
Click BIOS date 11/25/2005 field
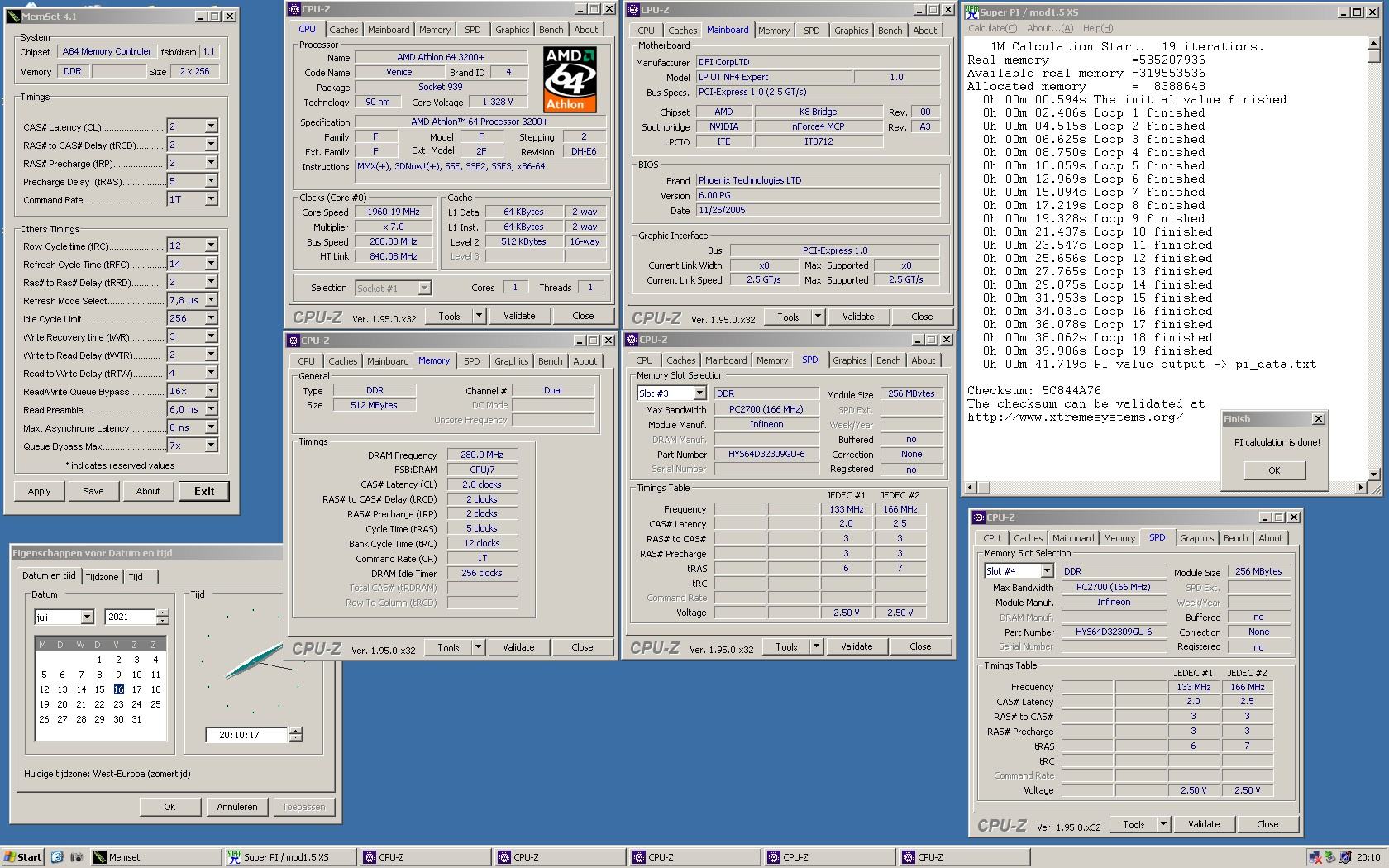(817, 210)
